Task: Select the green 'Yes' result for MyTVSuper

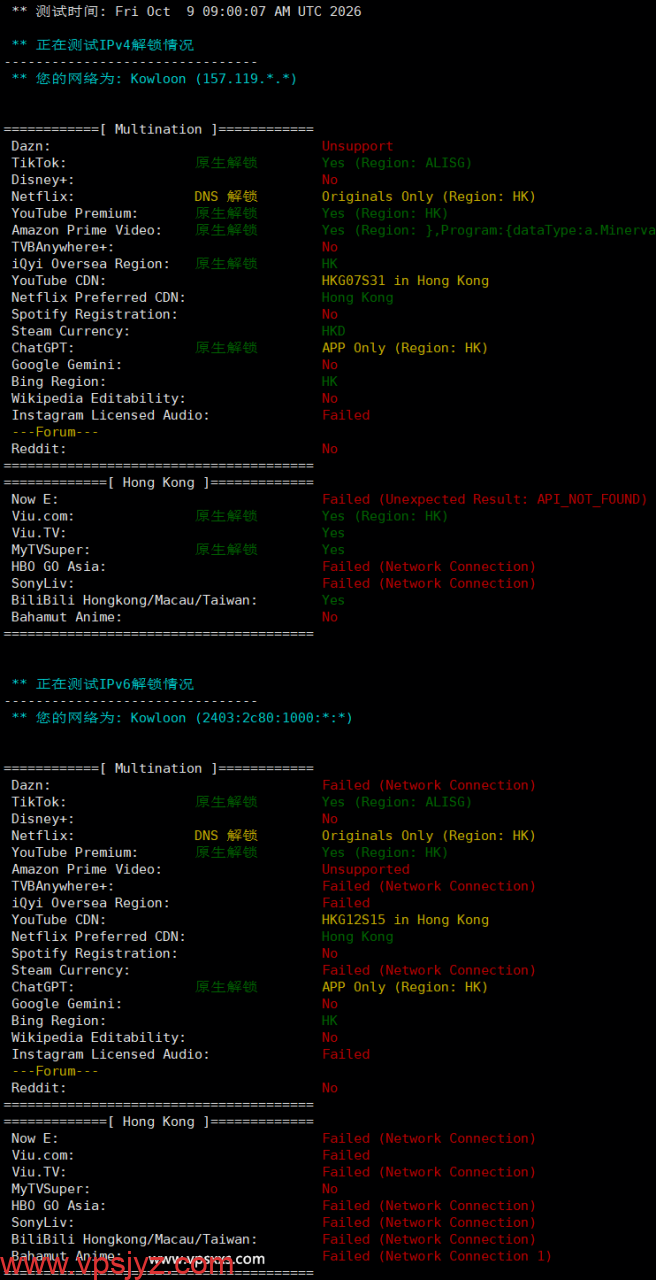Action: click(x=333, y=550)
